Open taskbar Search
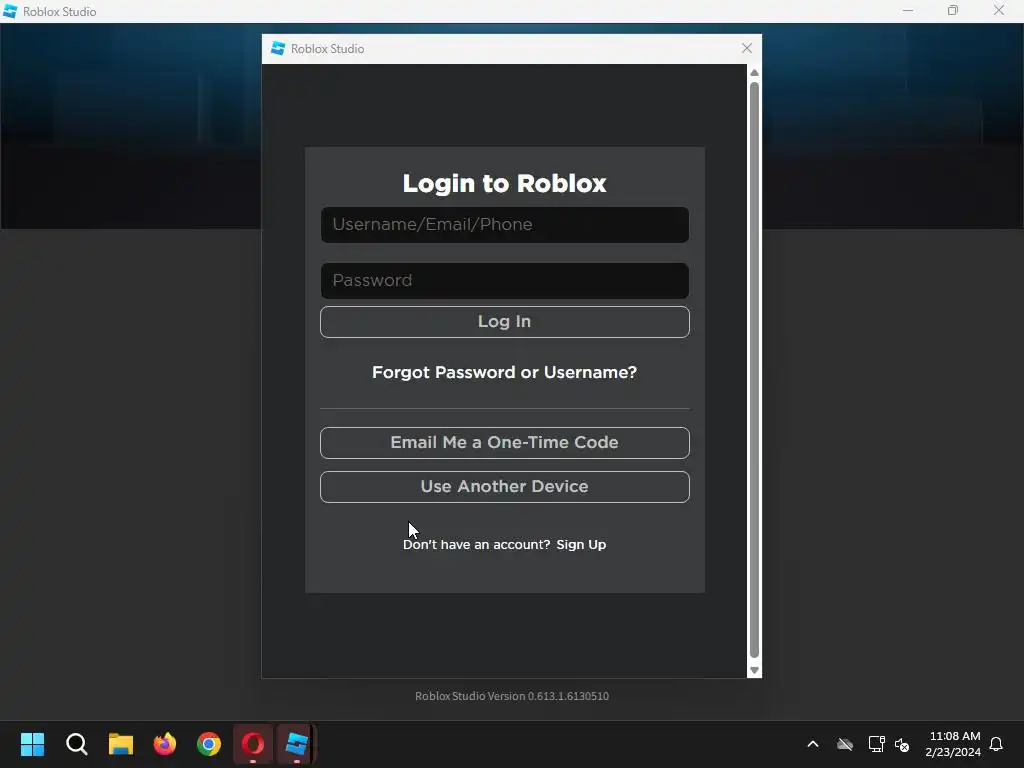Viewport: 1024px width, 768px height. tap(76, 744)
